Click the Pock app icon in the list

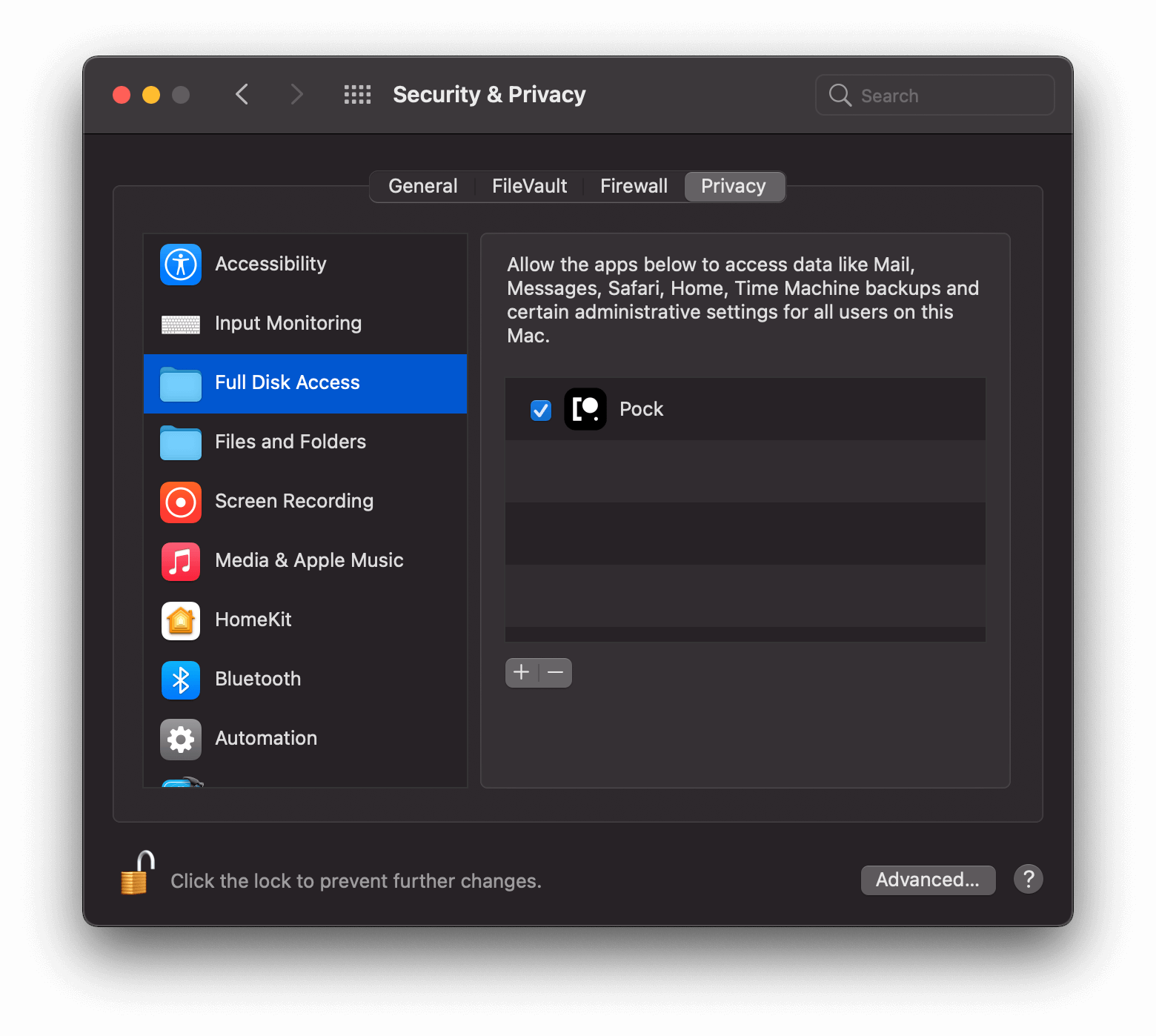point(585,409)
